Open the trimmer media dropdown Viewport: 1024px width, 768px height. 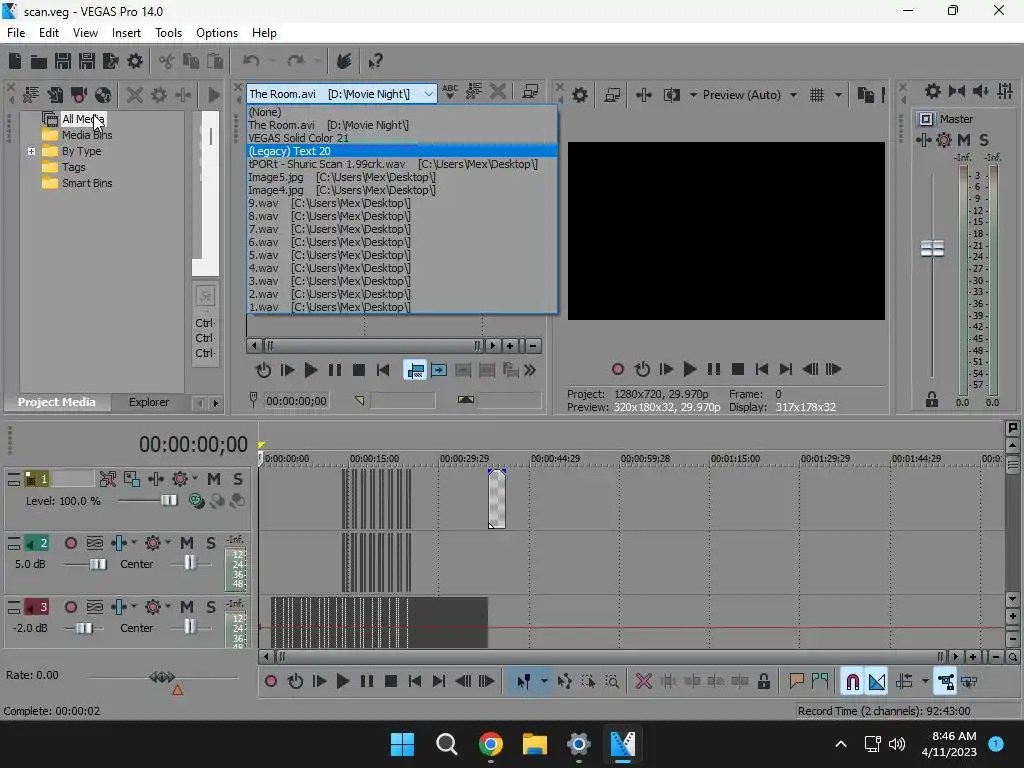[428, 94]
